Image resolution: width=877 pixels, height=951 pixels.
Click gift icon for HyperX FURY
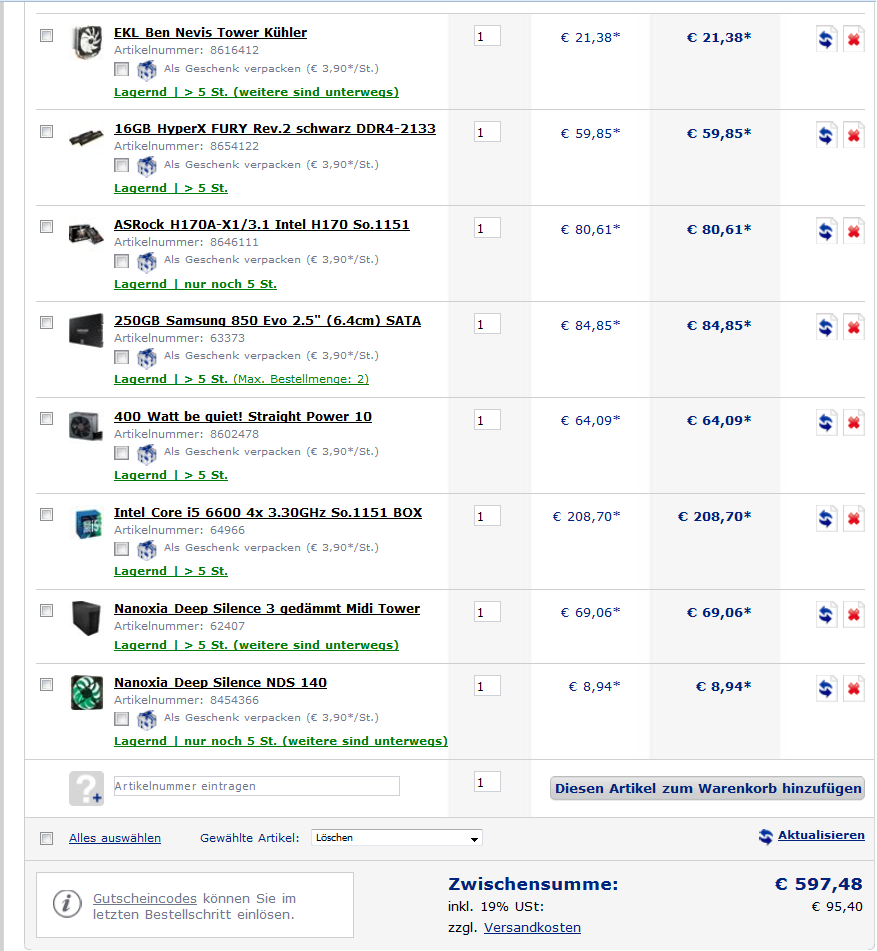[146, 166]
